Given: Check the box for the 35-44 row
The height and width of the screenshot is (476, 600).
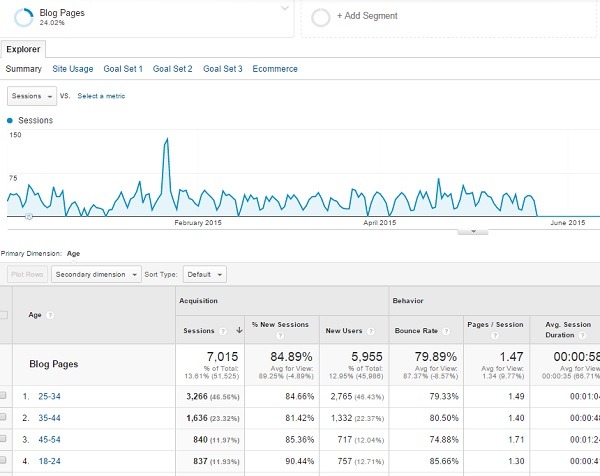Looking at the screenshot, I should point(3,417).
